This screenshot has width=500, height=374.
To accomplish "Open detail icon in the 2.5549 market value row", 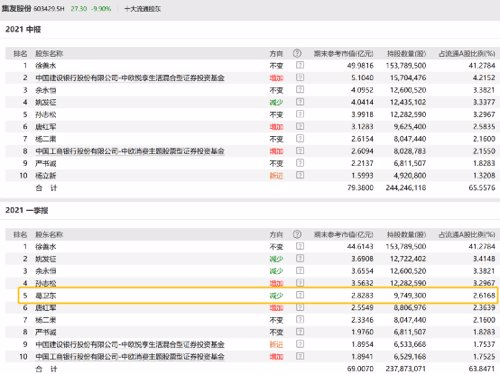I will tap(300, 307).
